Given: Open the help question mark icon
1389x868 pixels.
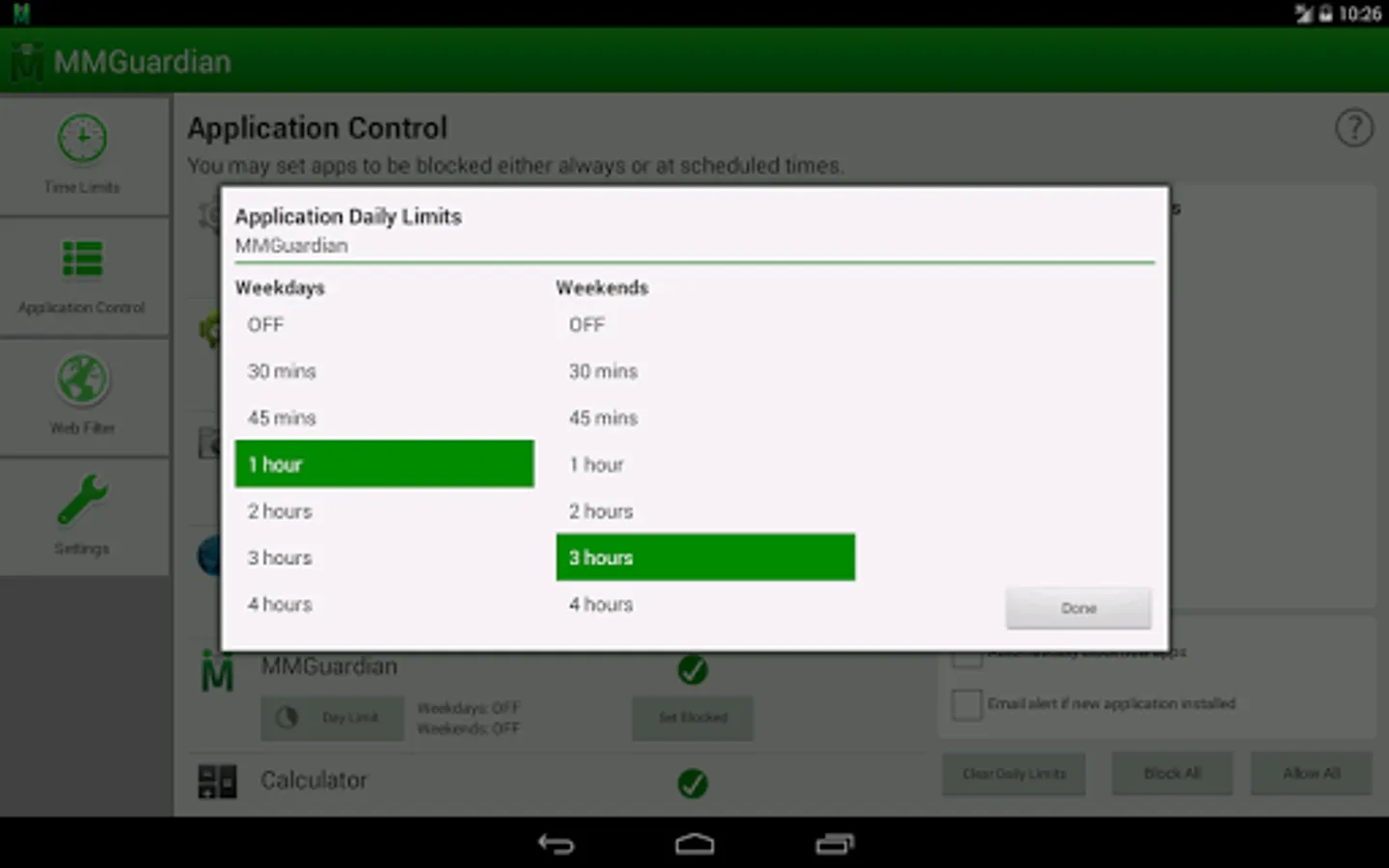Looking at the screenshot, I should click(1354, 127).
